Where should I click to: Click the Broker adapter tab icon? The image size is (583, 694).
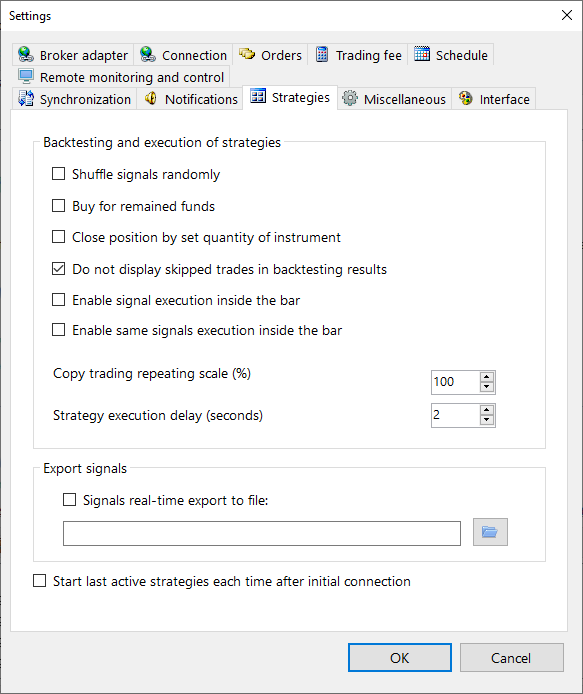(x=26, y=54)
